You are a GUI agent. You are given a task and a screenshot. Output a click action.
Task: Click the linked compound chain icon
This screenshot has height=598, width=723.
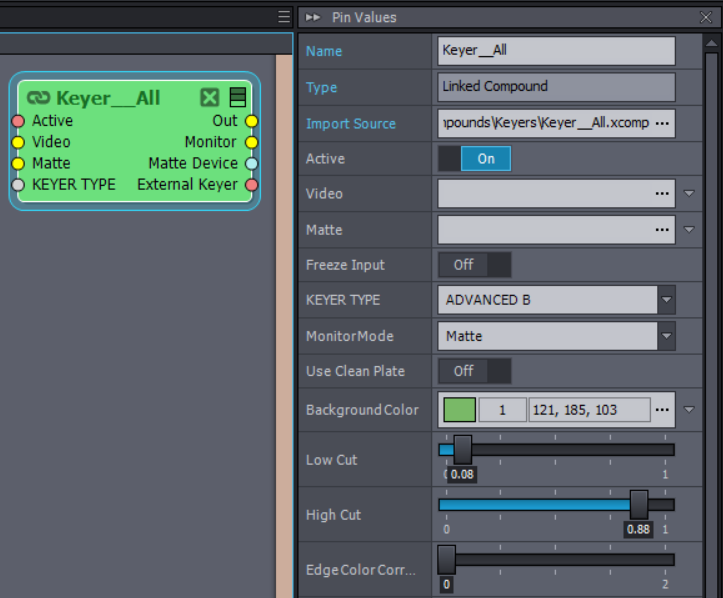point(39,98)
